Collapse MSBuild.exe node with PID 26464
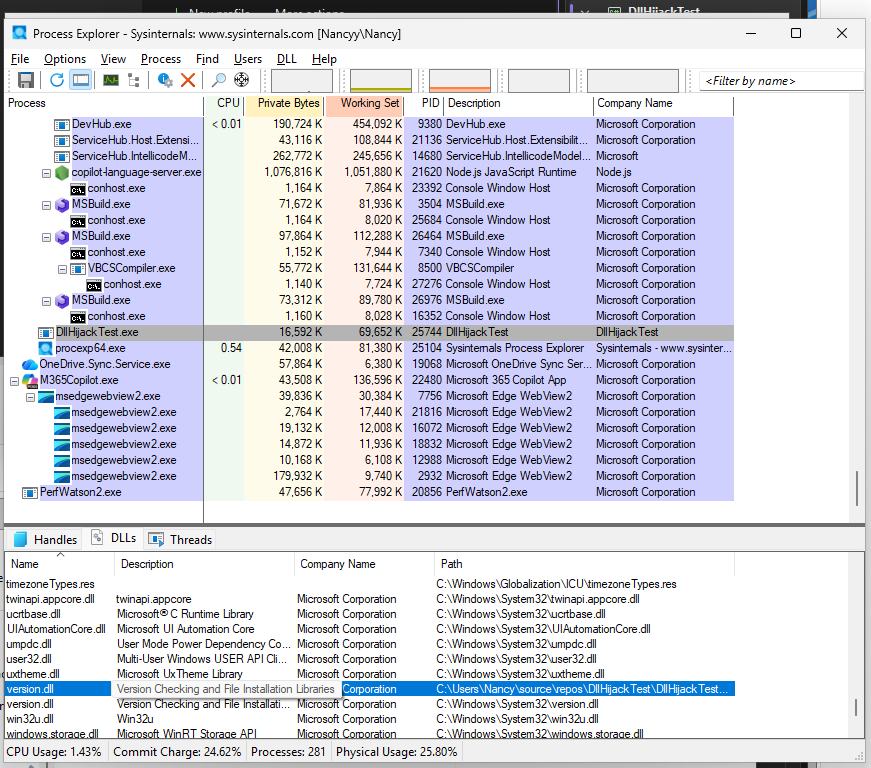The image size is (871, 768). tap(47, 237)
